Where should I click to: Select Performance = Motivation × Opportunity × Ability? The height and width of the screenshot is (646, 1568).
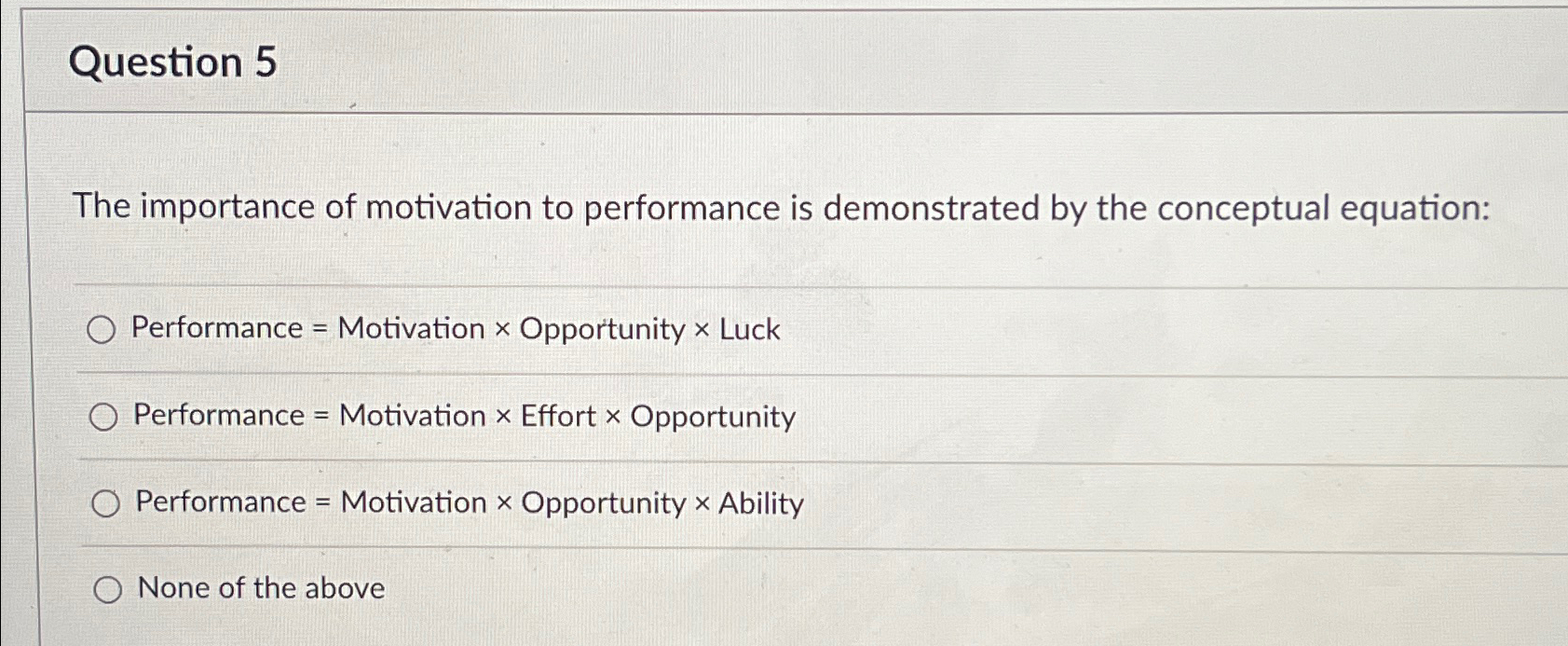click(x=103, y=503)
